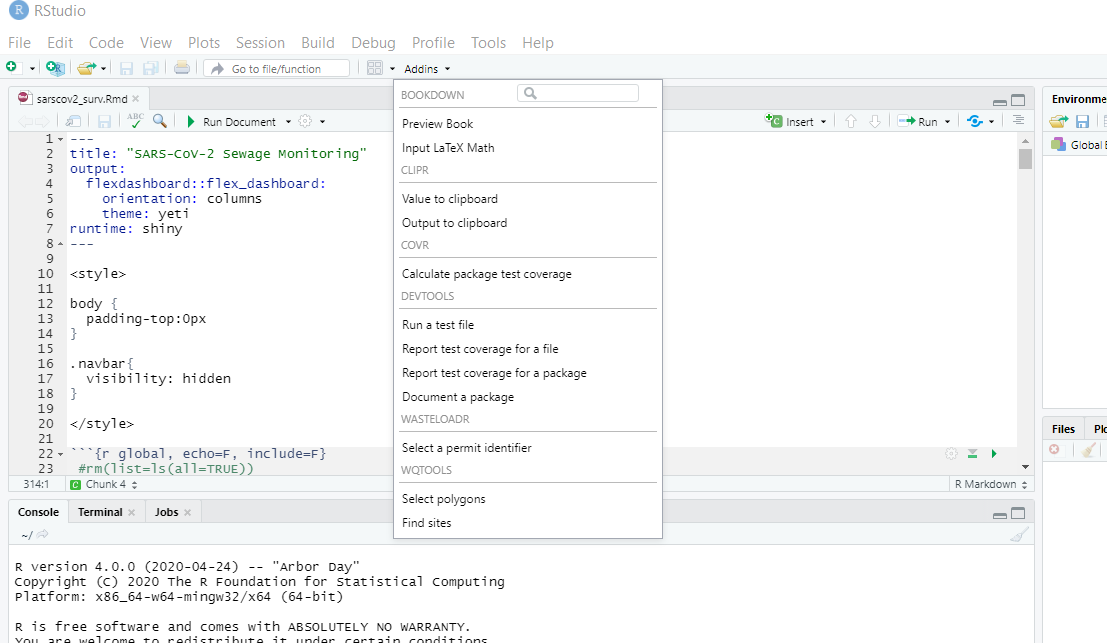1107x643 pixels.
Task: Click the clear console broom icon
Action: tap(1018, 535)
